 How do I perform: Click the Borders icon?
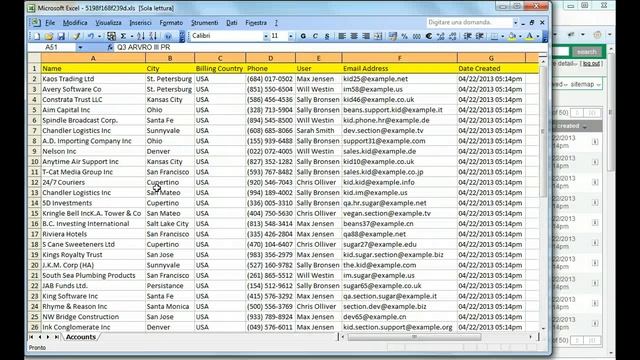(x=494, y=36)
